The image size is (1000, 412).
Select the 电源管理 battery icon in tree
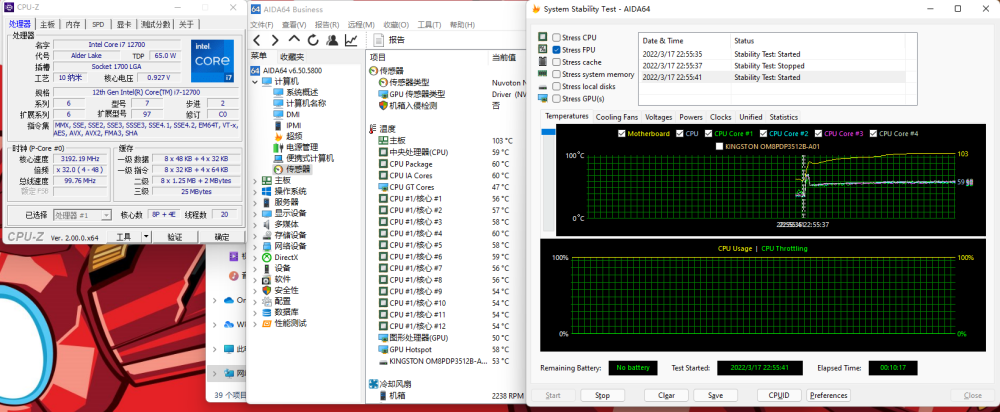(278, 147)
